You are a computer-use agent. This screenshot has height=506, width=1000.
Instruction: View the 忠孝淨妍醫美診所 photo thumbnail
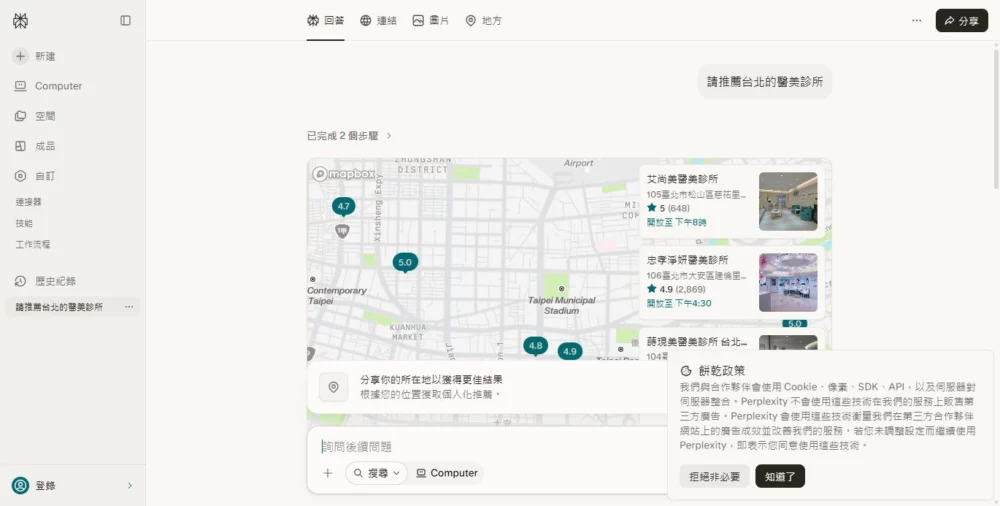pyautogui.click(x=788, y=282)
